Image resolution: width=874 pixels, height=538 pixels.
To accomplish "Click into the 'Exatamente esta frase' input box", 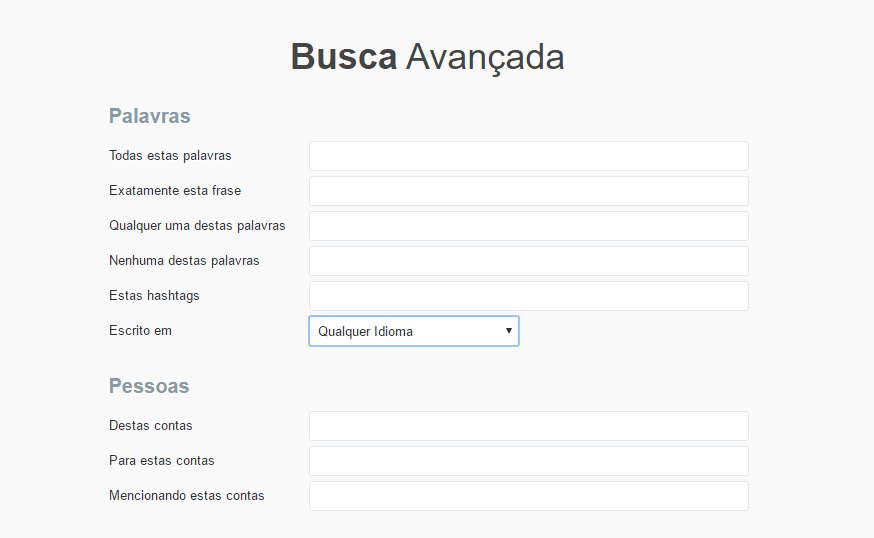I will [x=528, y=191].
